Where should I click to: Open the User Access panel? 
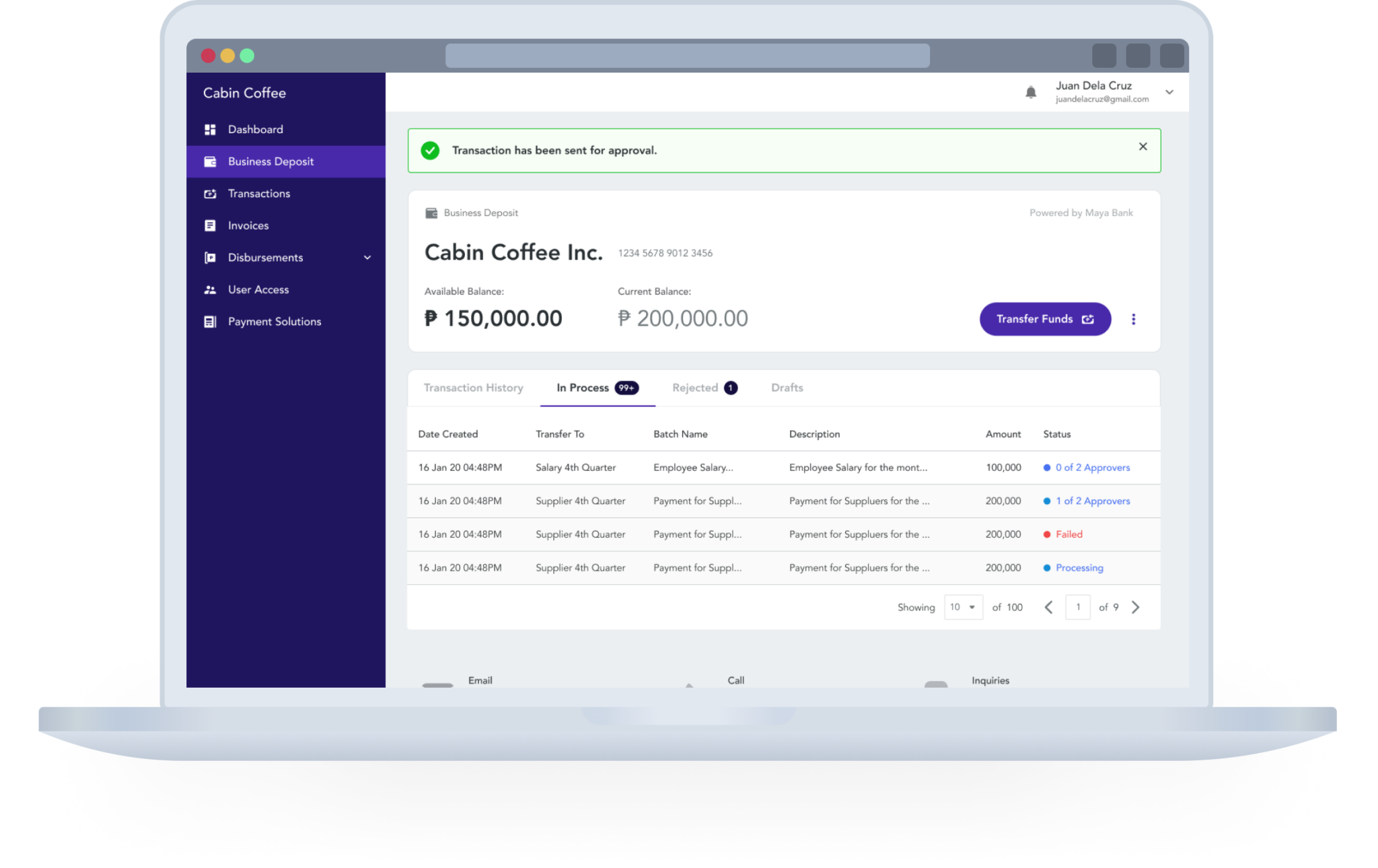pyautogui.click(x=258, y=289)
